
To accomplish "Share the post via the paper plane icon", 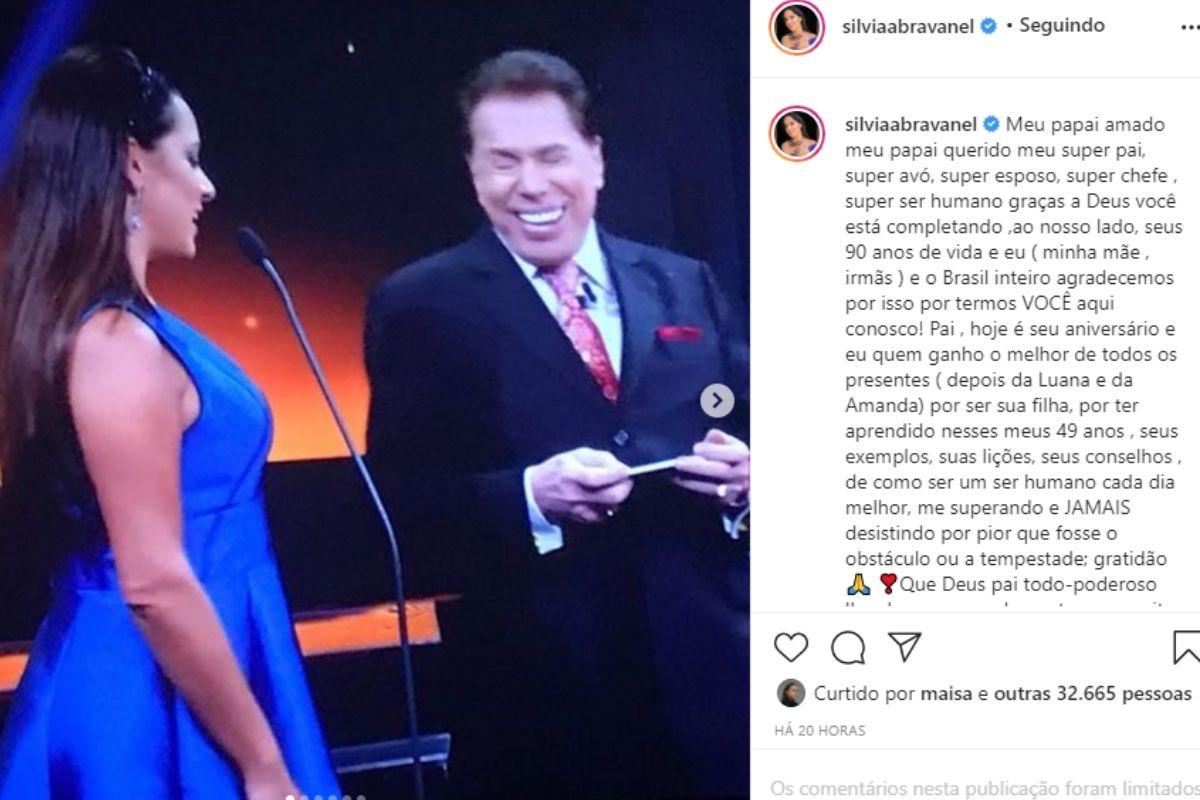I will pyautogui.click(x=904, y=647).
